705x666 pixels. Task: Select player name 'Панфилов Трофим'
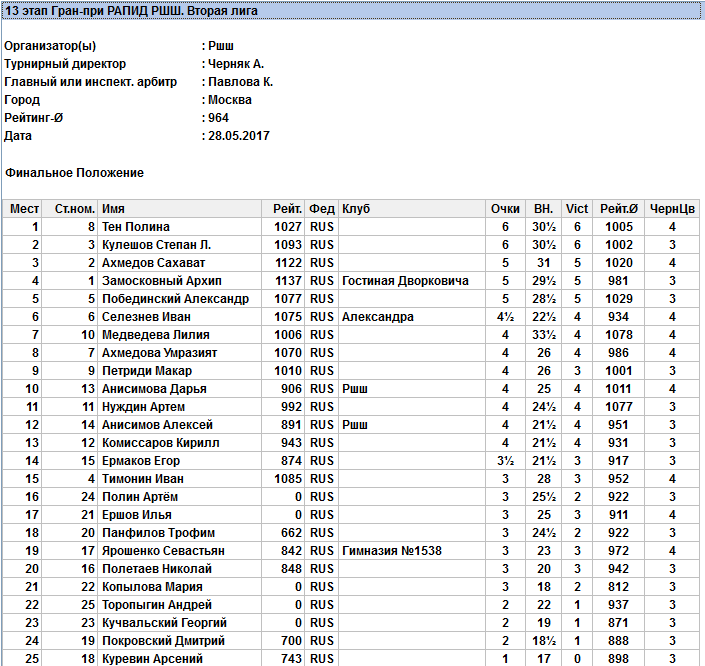158,532
